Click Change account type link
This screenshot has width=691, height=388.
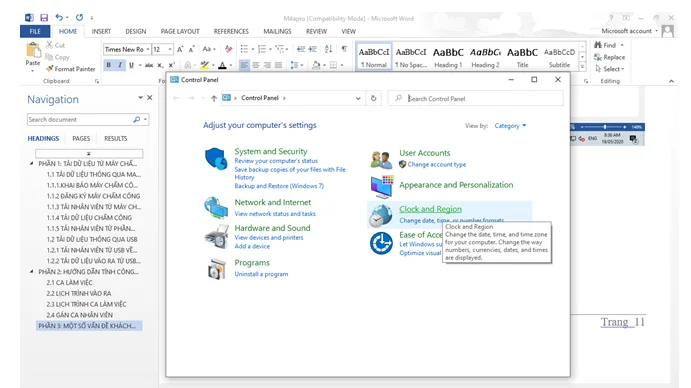[x=437, y=164]
